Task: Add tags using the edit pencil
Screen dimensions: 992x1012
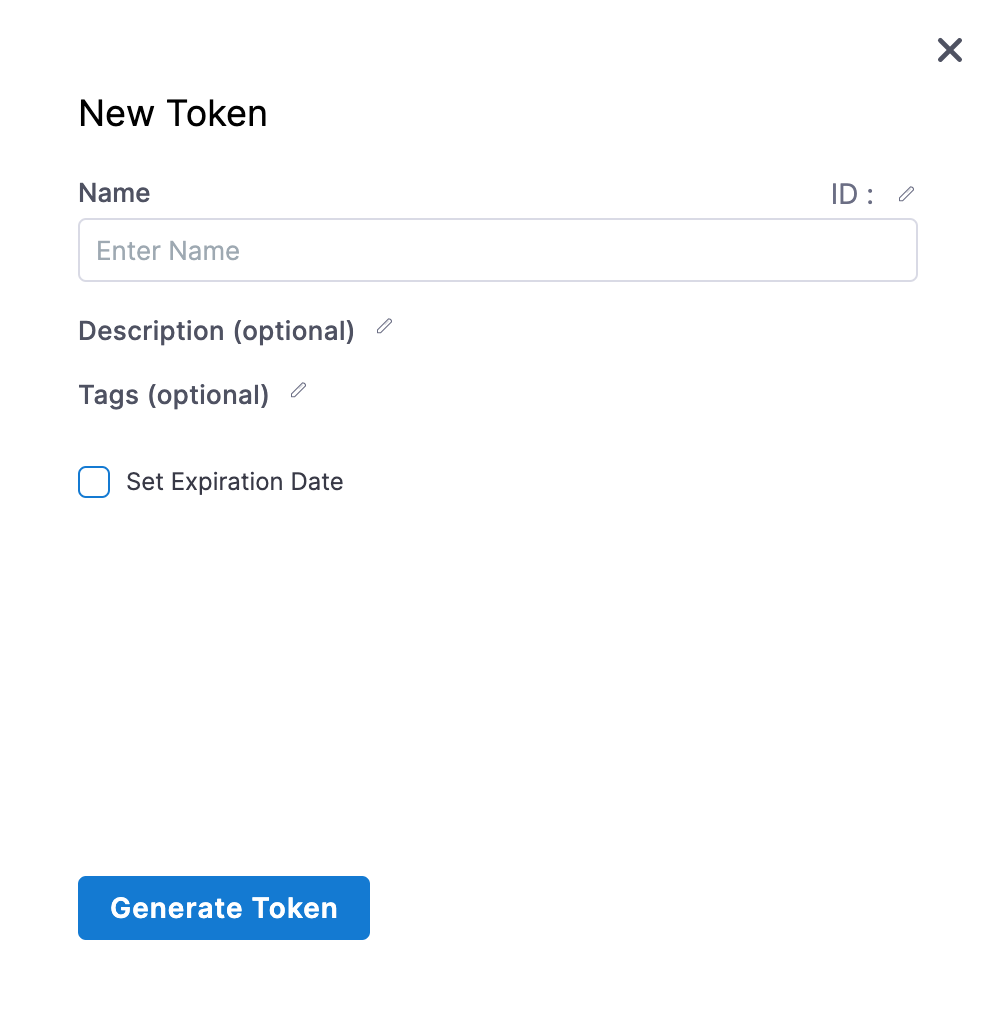Action: point(298,390)
